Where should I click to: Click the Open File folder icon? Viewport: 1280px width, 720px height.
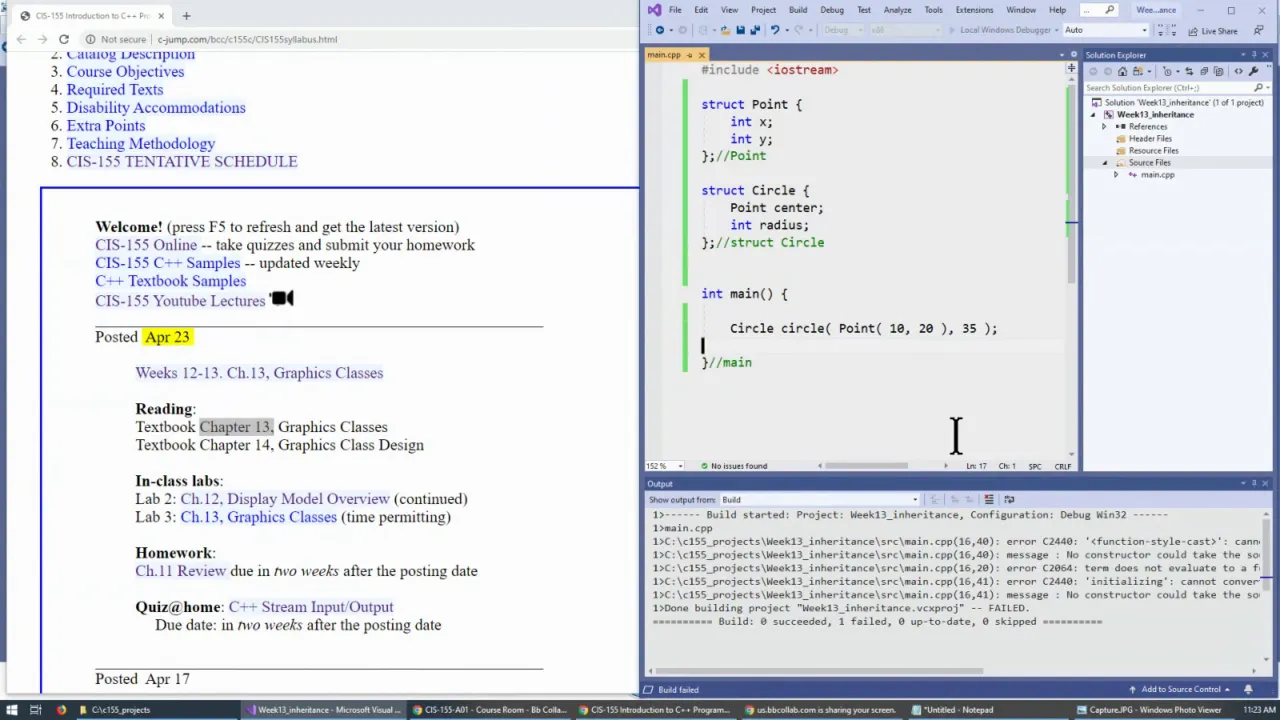pyautogui.click(x=725, y=30)
